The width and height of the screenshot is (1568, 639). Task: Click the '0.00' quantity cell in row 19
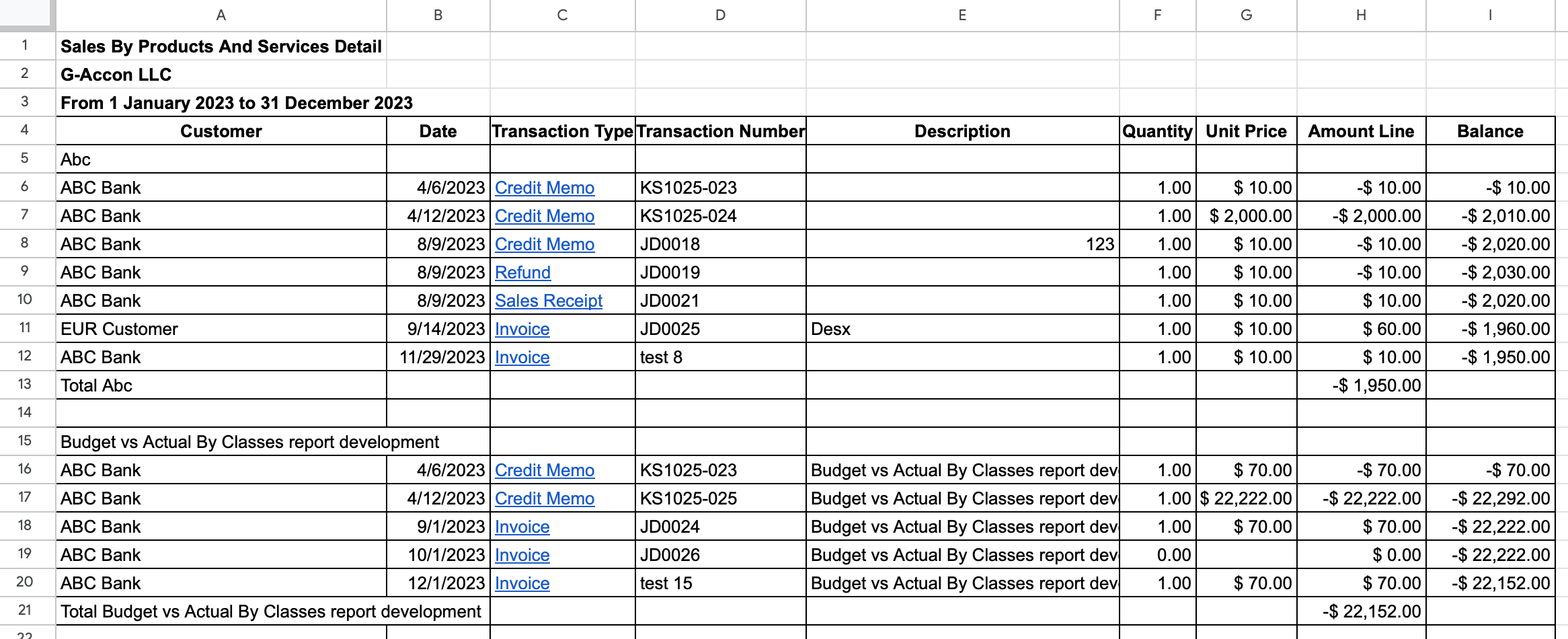(1158, 555)
